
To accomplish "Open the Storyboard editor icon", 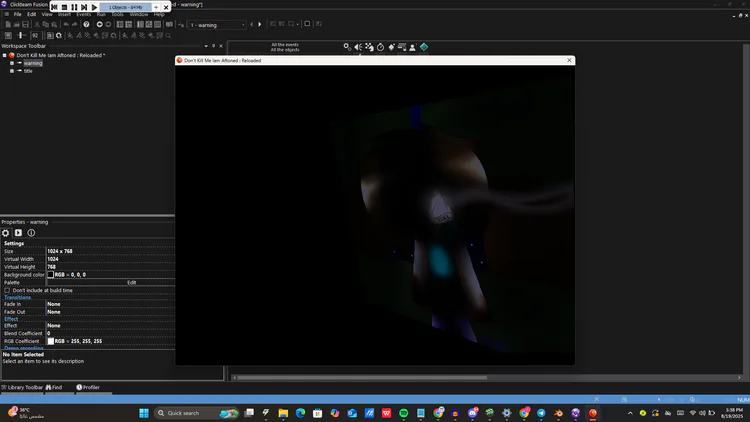I will 120,24.
